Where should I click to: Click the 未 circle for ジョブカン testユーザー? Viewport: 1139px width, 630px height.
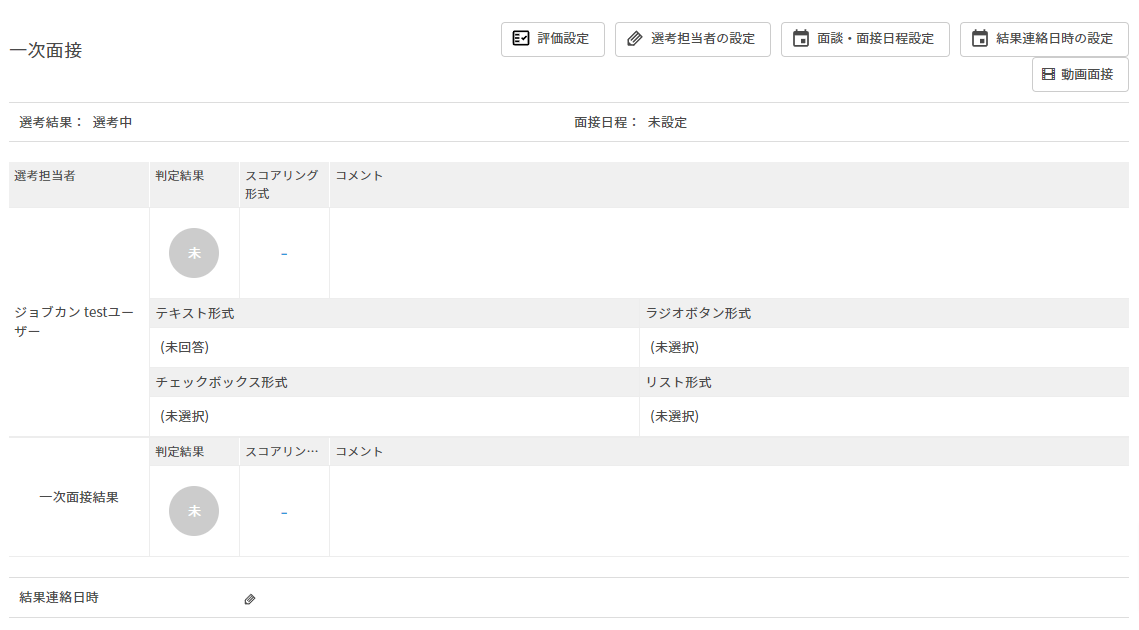[x=194, y=253]
